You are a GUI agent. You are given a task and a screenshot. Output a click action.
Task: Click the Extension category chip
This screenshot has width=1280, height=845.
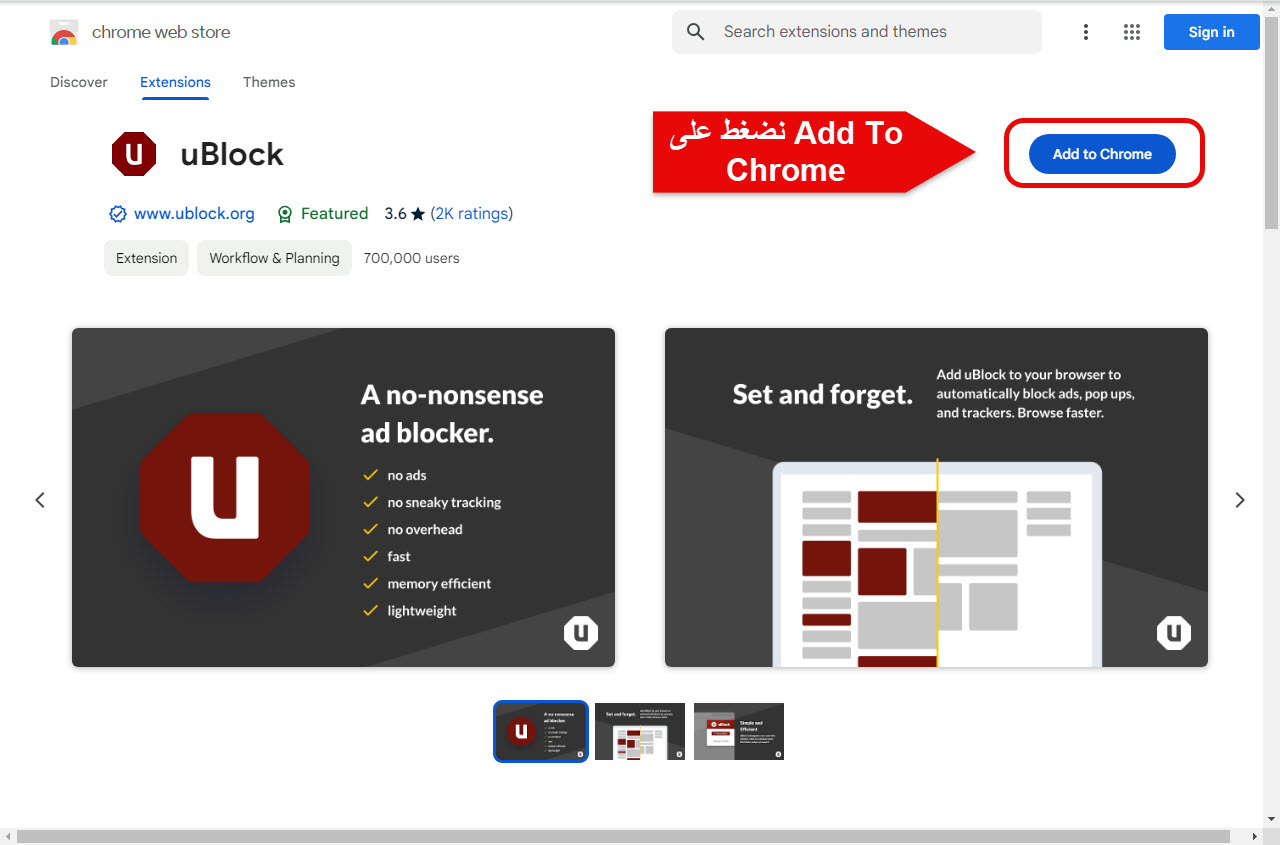pos(146,258)
